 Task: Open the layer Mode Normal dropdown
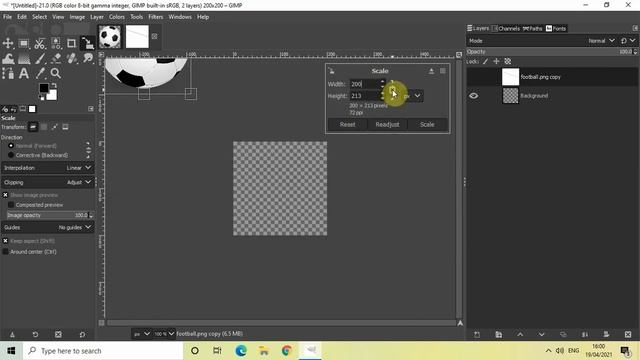(x=601, y=41)
